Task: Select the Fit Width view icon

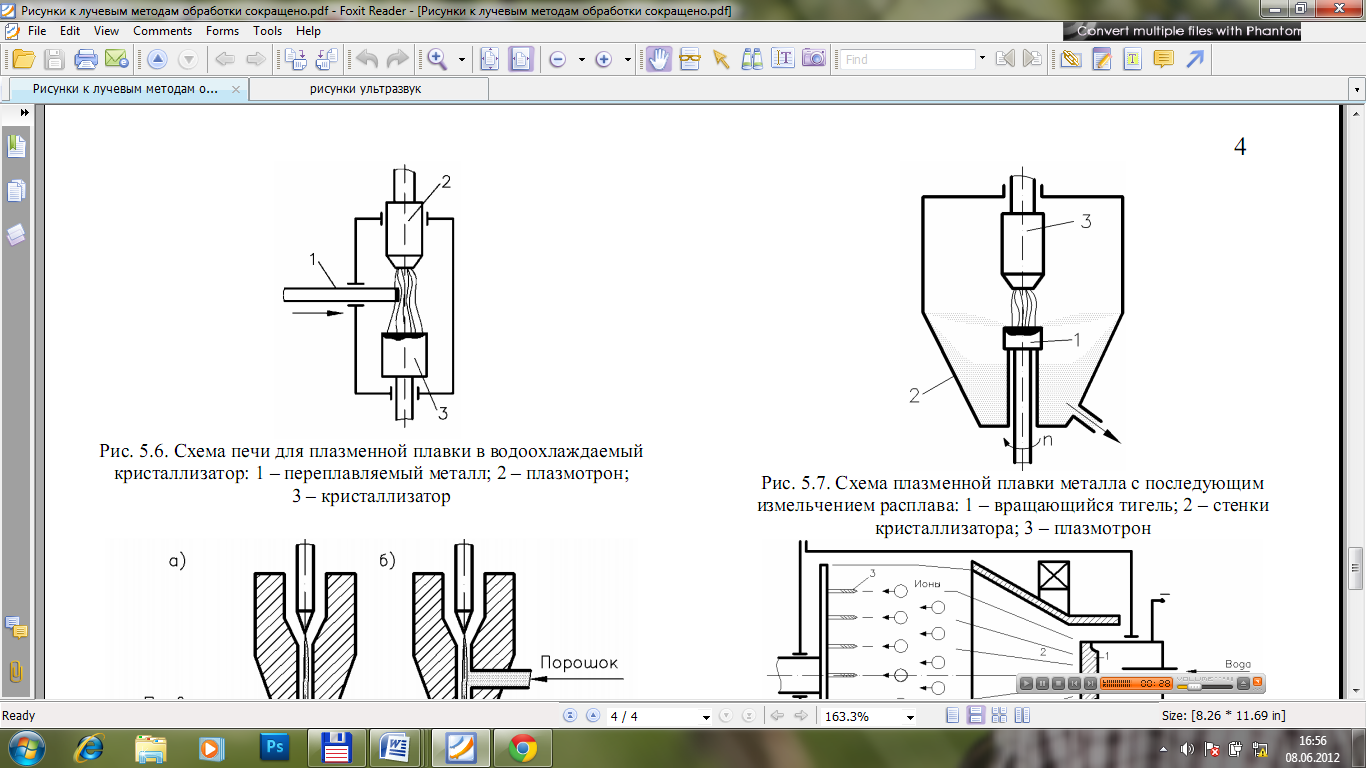Action: 520,59
